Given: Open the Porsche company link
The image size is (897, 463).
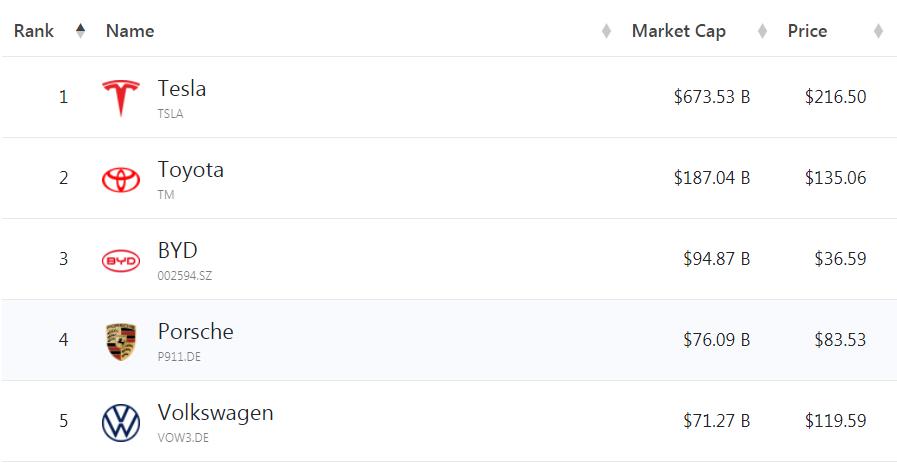Looking at the screenshot, I should 195,332.
